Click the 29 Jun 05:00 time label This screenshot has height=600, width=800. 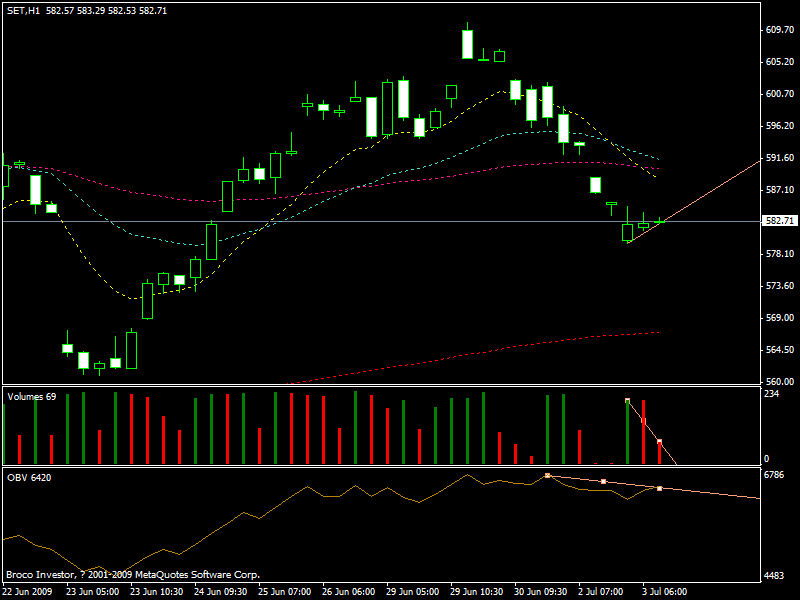coord(412,592)
